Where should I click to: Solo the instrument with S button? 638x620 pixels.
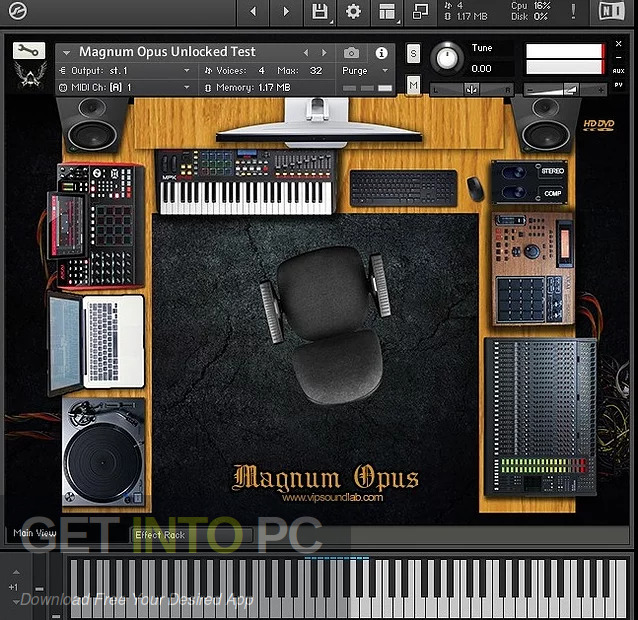(413, 53)
